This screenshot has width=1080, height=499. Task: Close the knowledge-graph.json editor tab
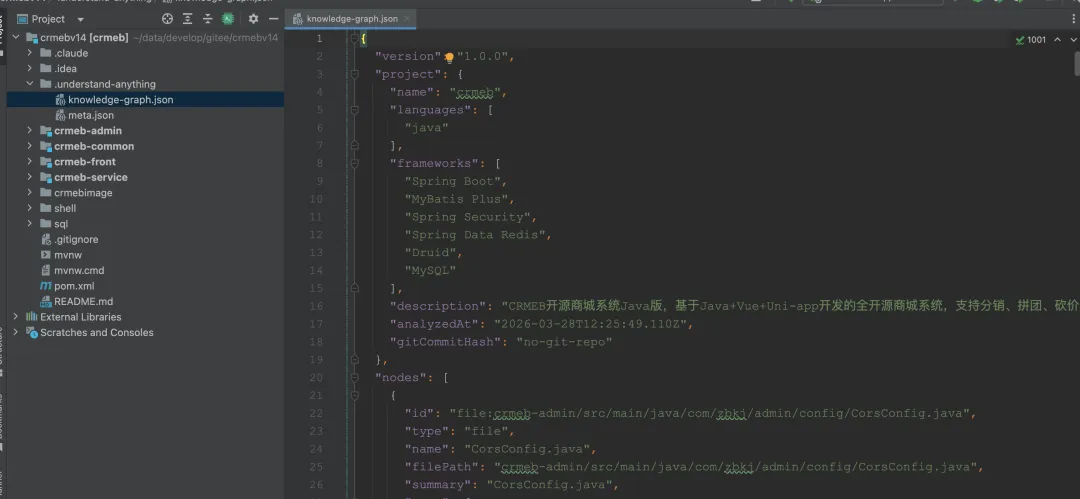408,19
